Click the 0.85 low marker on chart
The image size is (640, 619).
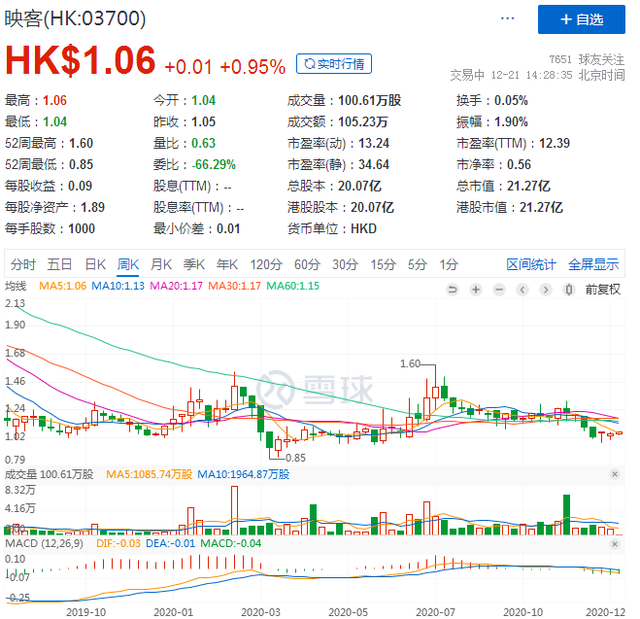296,458
